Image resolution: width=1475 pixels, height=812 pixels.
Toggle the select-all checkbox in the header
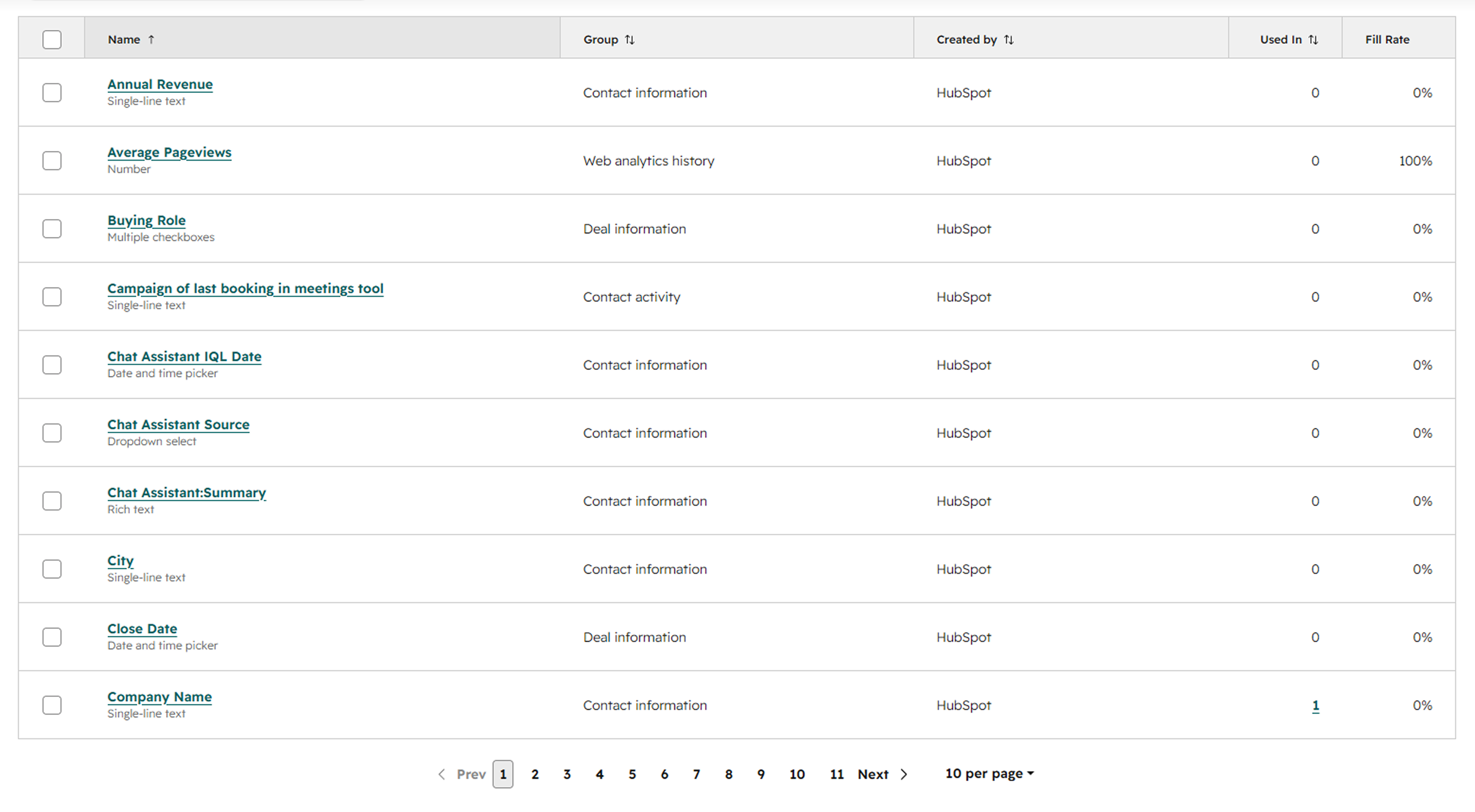[x=52, y=39]
